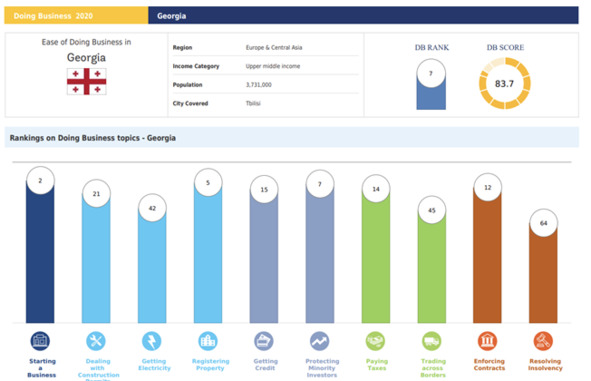Open the Registering Property building icon
Screen dimensions: 591x381
[208, 341]
